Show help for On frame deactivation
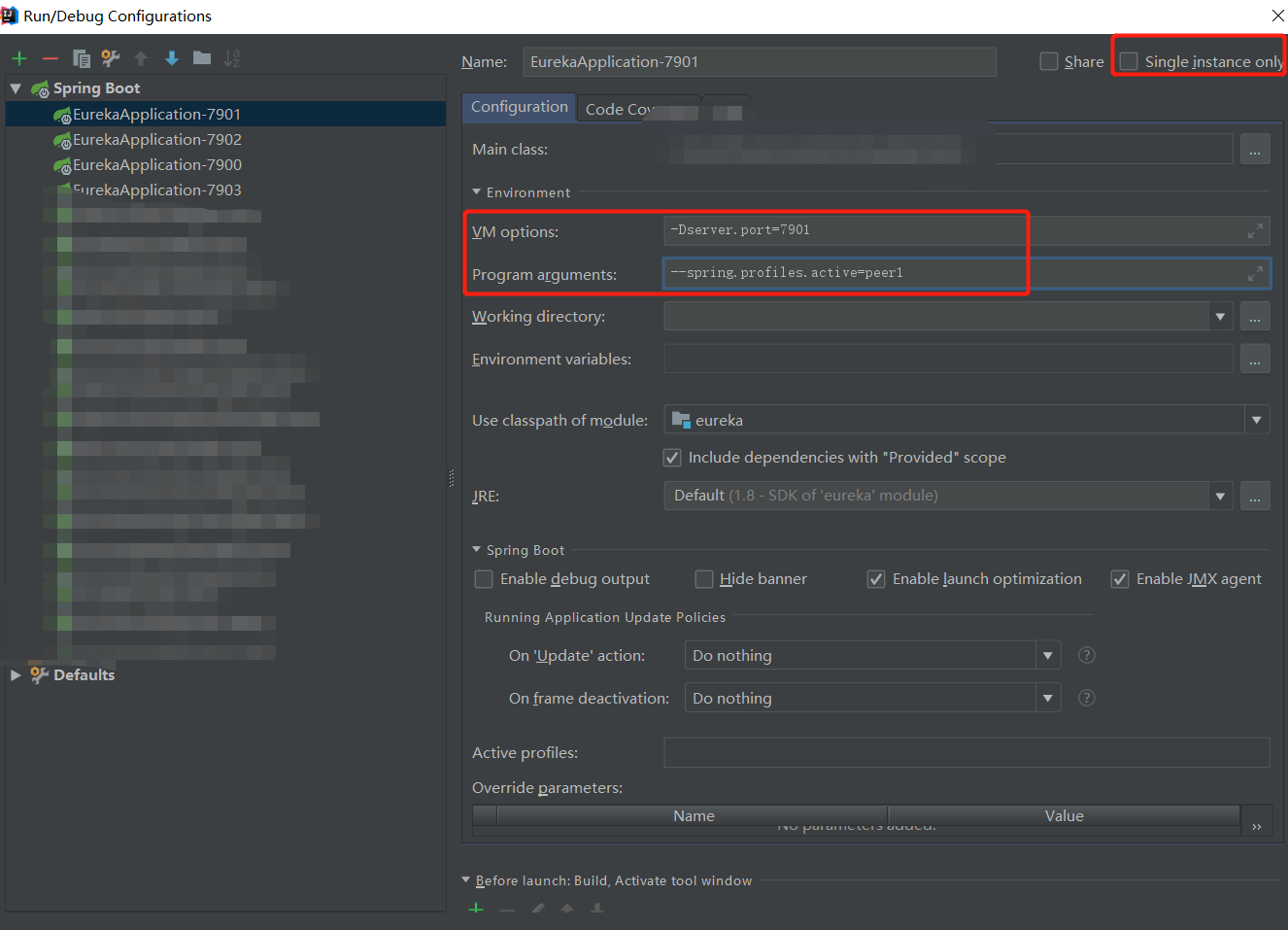 [1087, 698]
